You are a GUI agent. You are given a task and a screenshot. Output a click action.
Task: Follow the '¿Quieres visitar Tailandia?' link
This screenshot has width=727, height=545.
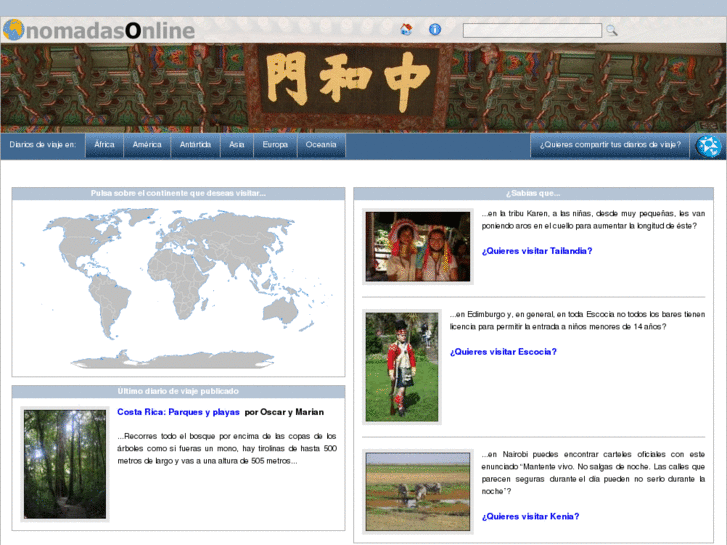pos(537,251)
